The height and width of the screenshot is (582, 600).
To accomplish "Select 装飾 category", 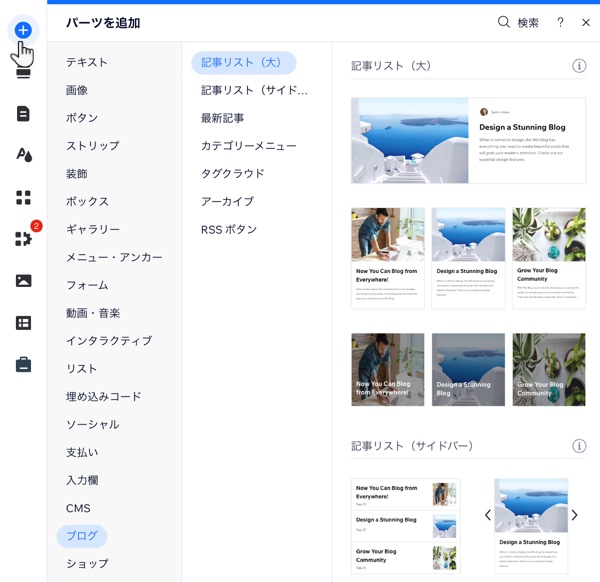I will tap(77, 173).
